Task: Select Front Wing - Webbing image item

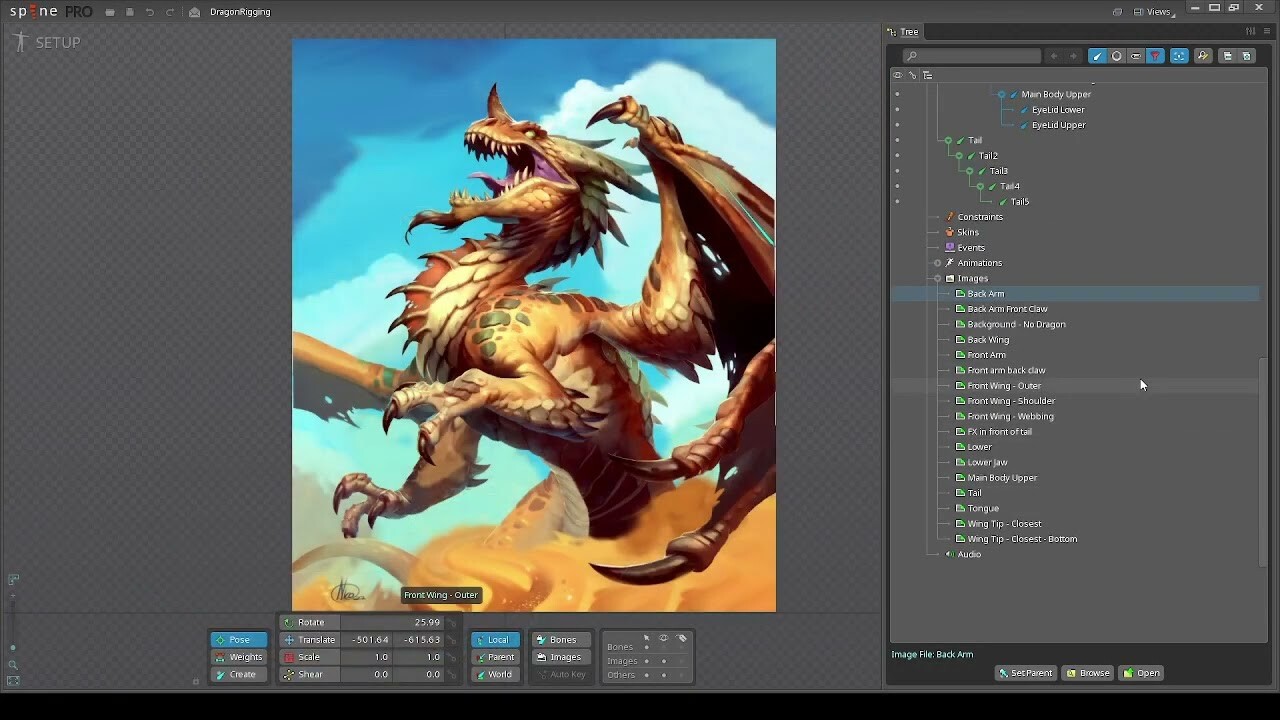Action: pos(1010,416)
